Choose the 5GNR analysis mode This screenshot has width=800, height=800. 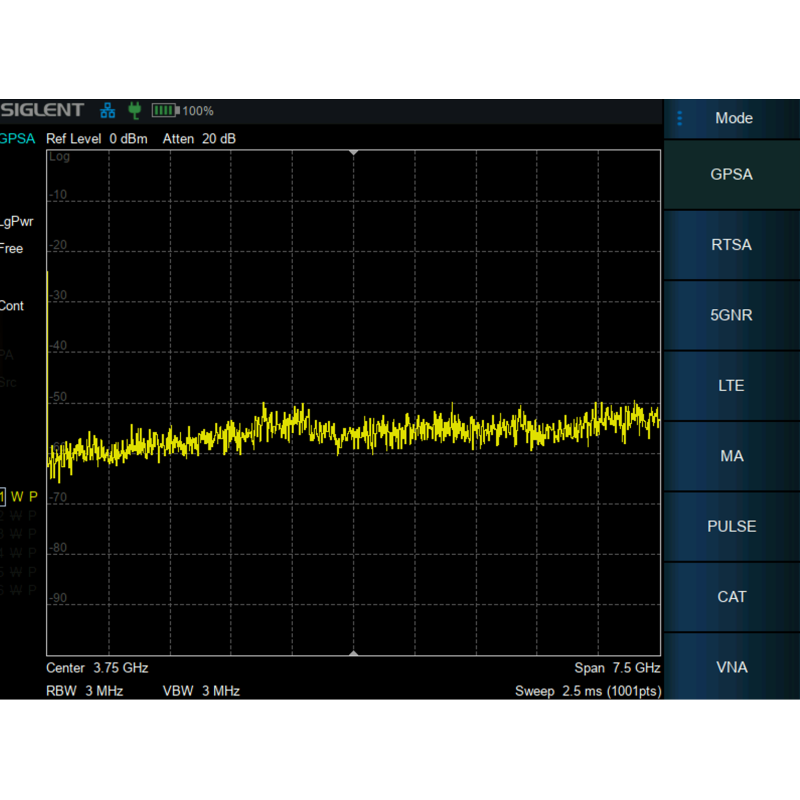point(731,315)
